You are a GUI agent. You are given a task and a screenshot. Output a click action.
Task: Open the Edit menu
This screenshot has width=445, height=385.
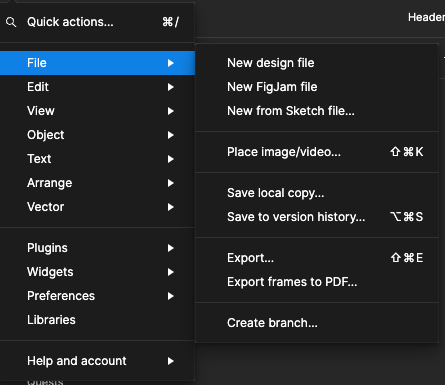click(97, 87)
